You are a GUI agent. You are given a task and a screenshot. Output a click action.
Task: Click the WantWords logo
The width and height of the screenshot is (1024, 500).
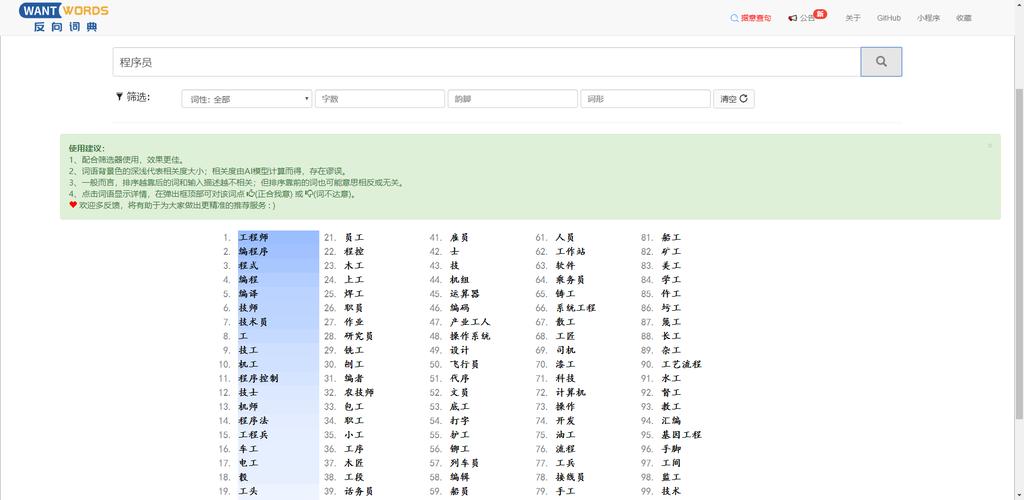tap(64, 17)
